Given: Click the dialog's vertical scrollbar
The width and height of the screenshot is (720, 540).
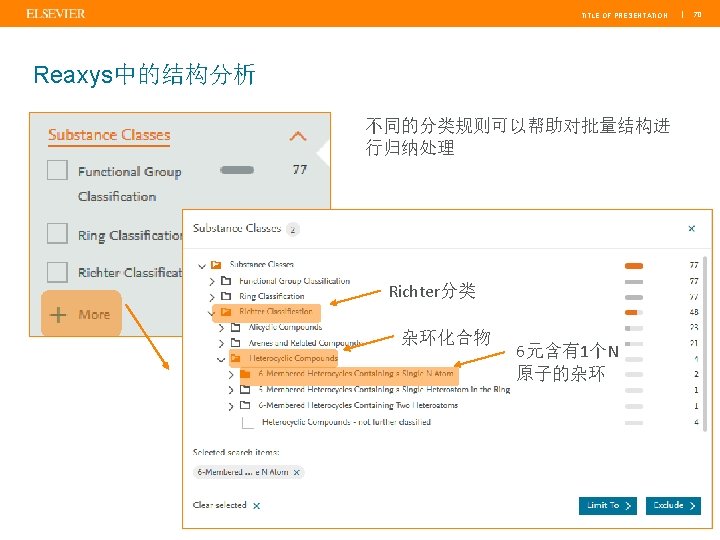Looking at the screenshot, I should coord(705,344).
